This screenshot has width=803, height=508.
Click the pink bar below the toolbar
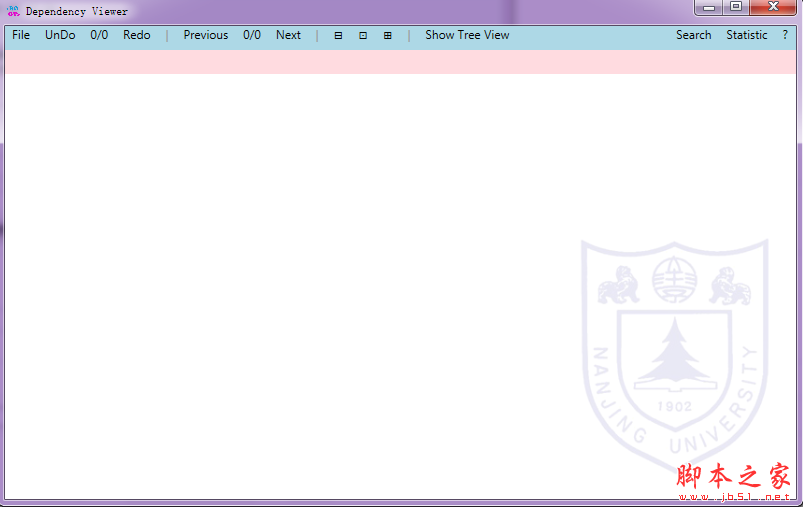coord(400,62)
